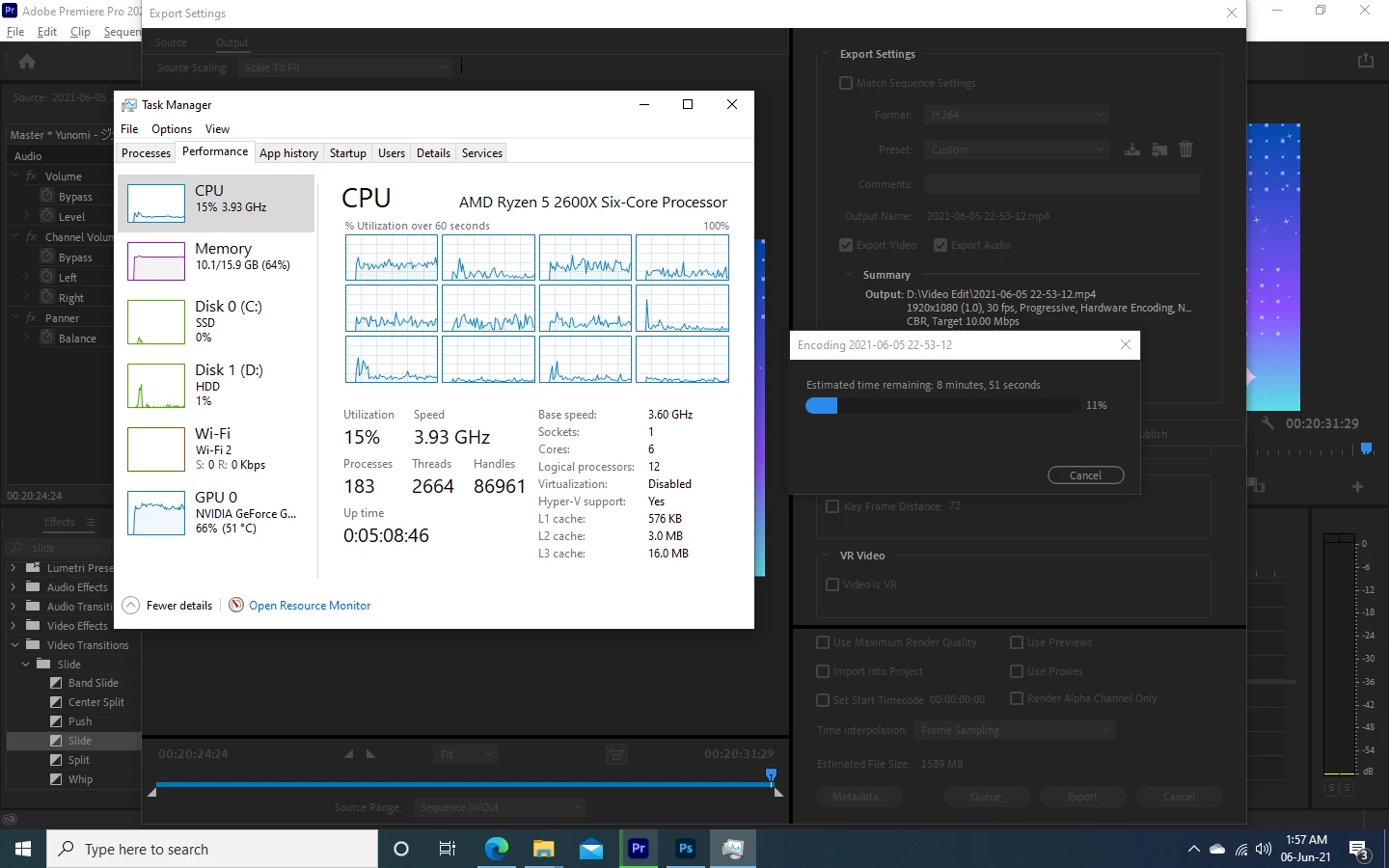
Task: Click the aspect ratio correction icon
Action: (x=616, y=754)
